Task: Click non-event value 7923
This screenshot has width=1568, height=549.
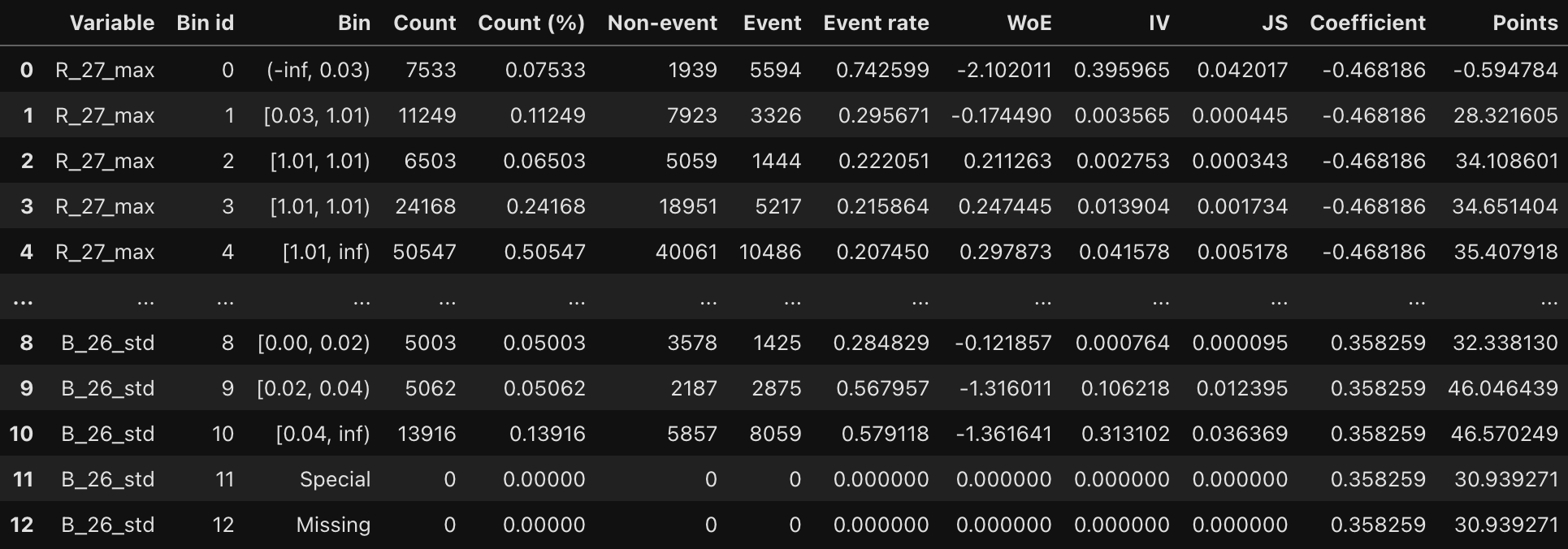Action: (x=691, y=115)
